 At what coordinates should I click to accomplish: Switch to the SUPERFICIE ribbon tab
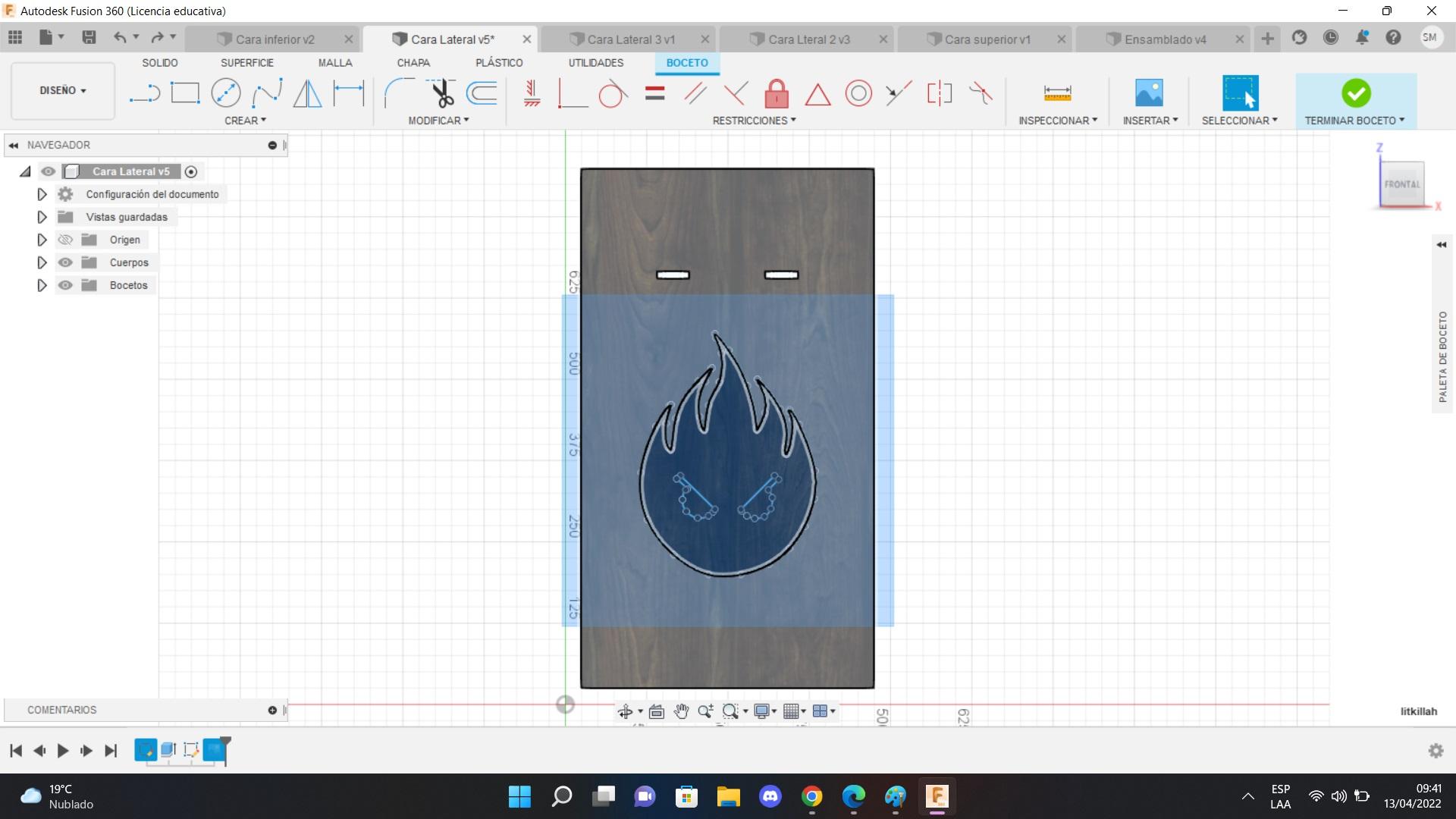click(x=246, y=63)
